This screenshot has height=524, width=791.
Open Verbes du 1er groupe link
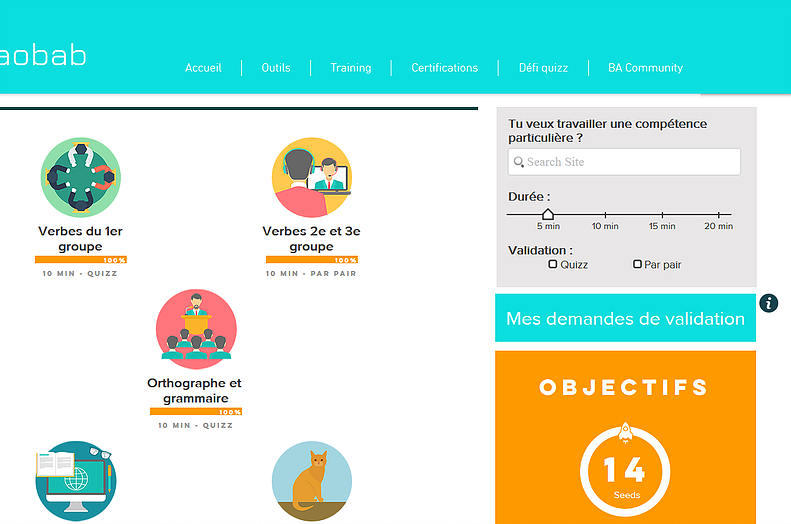pos(81,238)
